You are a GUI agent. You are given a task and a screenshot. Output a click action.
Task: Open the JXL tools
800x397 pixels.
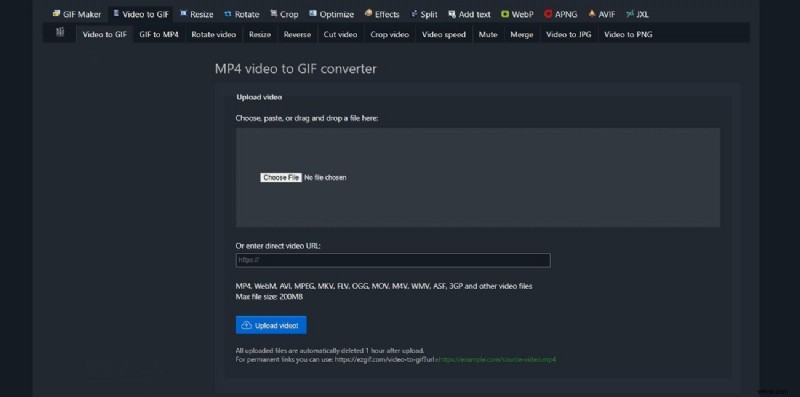pyautogui.click(x=637, y=14)
